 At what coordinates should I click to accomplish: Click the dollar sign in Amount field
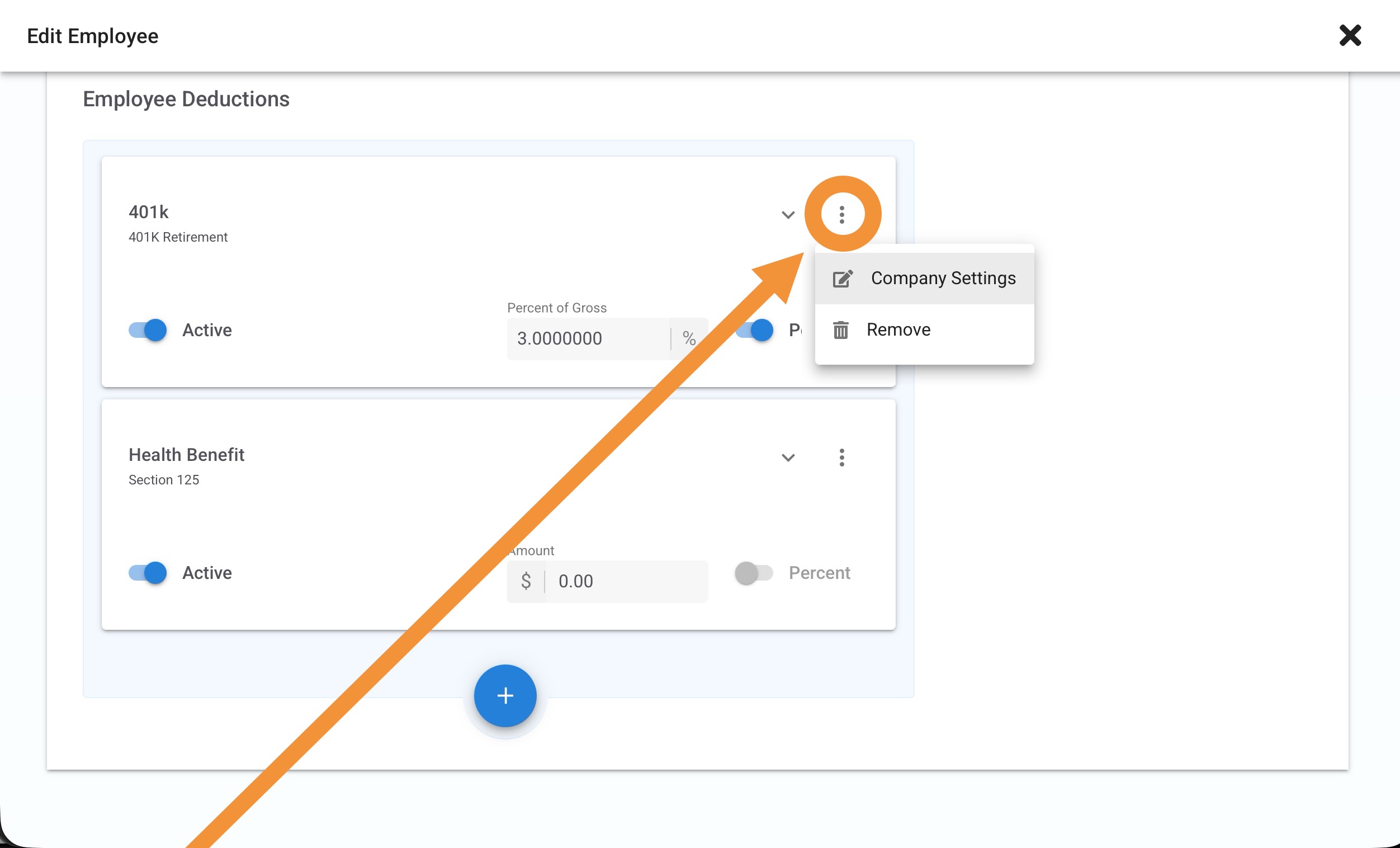click(x=526, y=581)
